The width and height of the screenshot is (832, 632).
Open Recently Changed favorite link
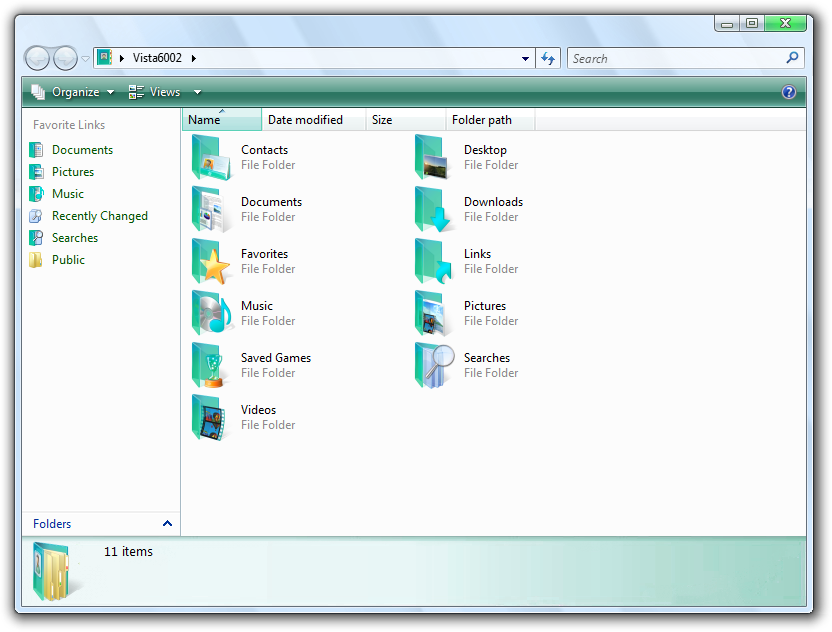pyautogui.click(x=99, y=216)
